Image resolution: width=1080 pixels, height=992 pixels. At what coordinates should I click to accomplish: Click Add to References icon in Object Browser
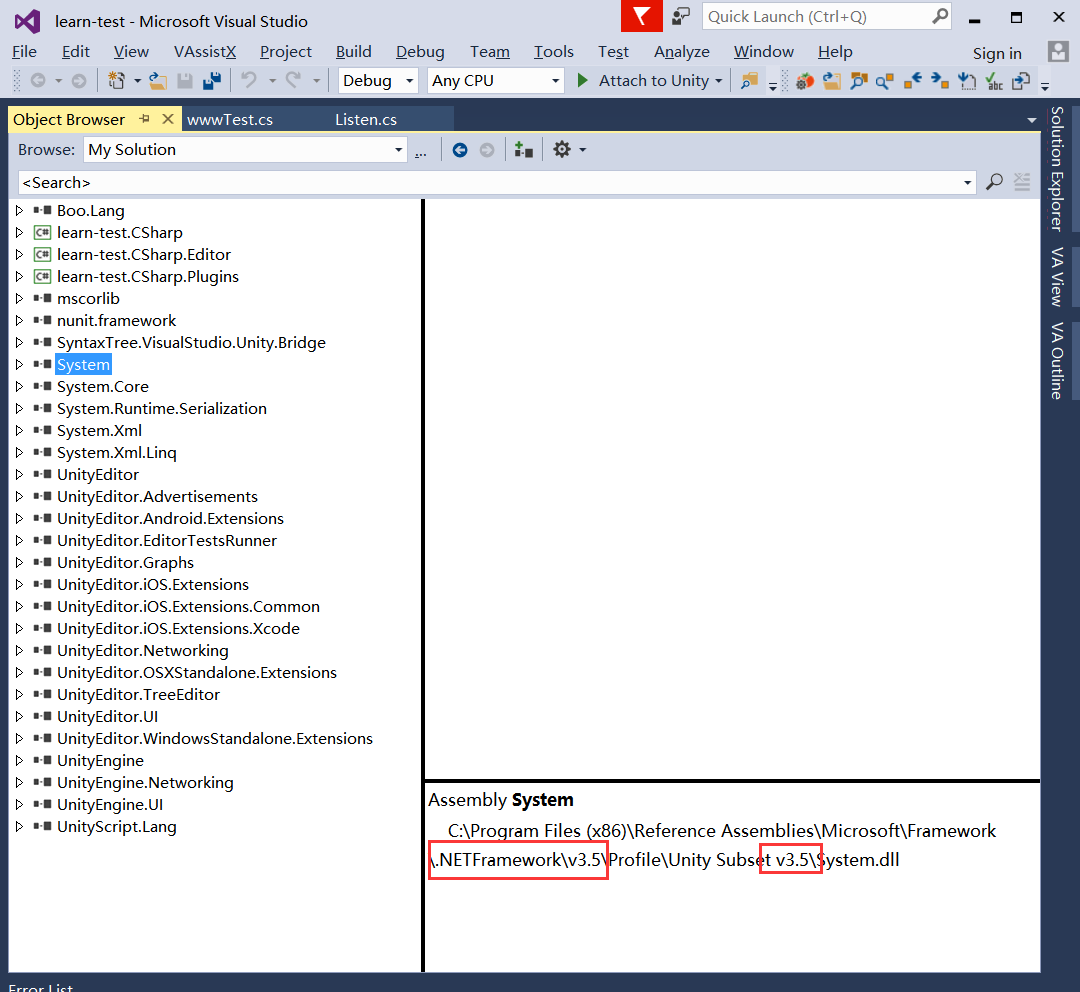coord(523,149)
